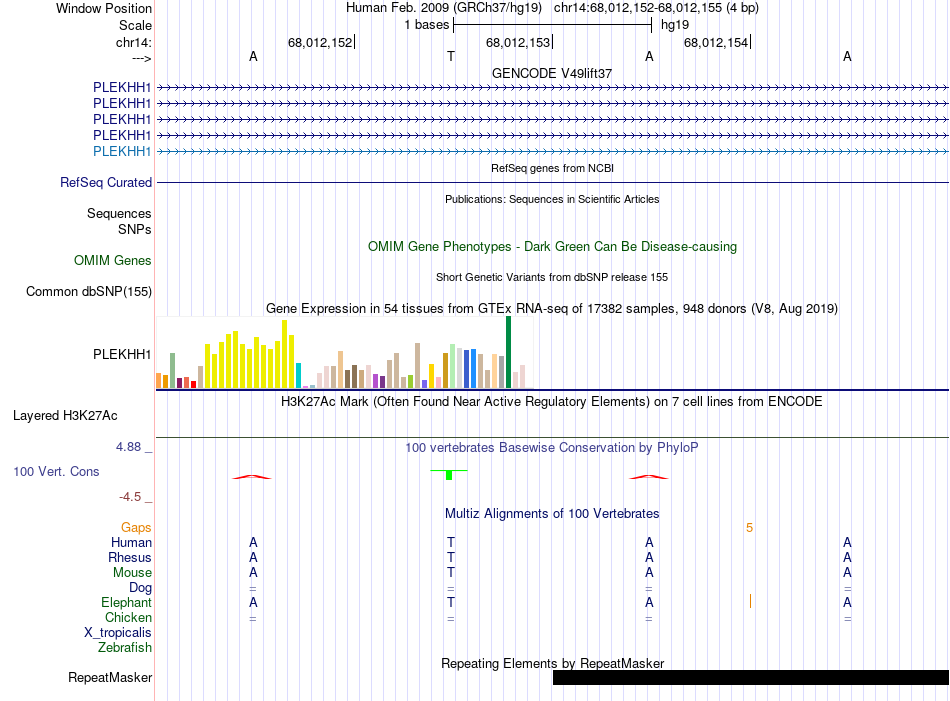
Task: Click the green PhyloP conservation bar
Action: click(449, 476)
